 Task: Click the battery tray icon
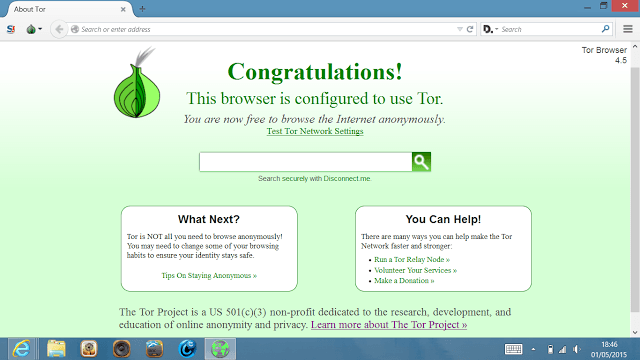point(550,349)
